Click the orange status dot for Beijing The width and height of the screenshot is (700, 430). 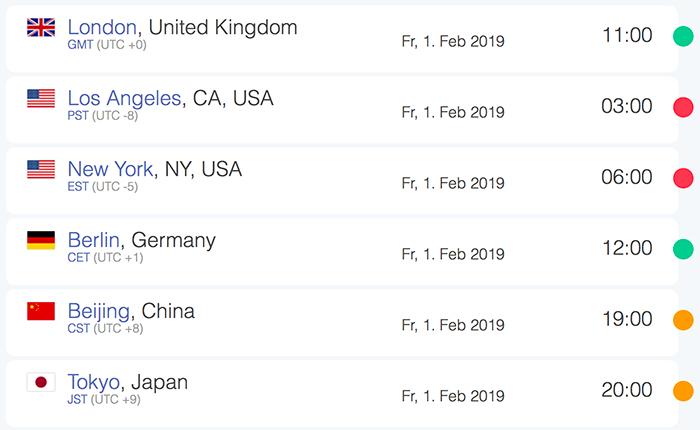[683, 320]
